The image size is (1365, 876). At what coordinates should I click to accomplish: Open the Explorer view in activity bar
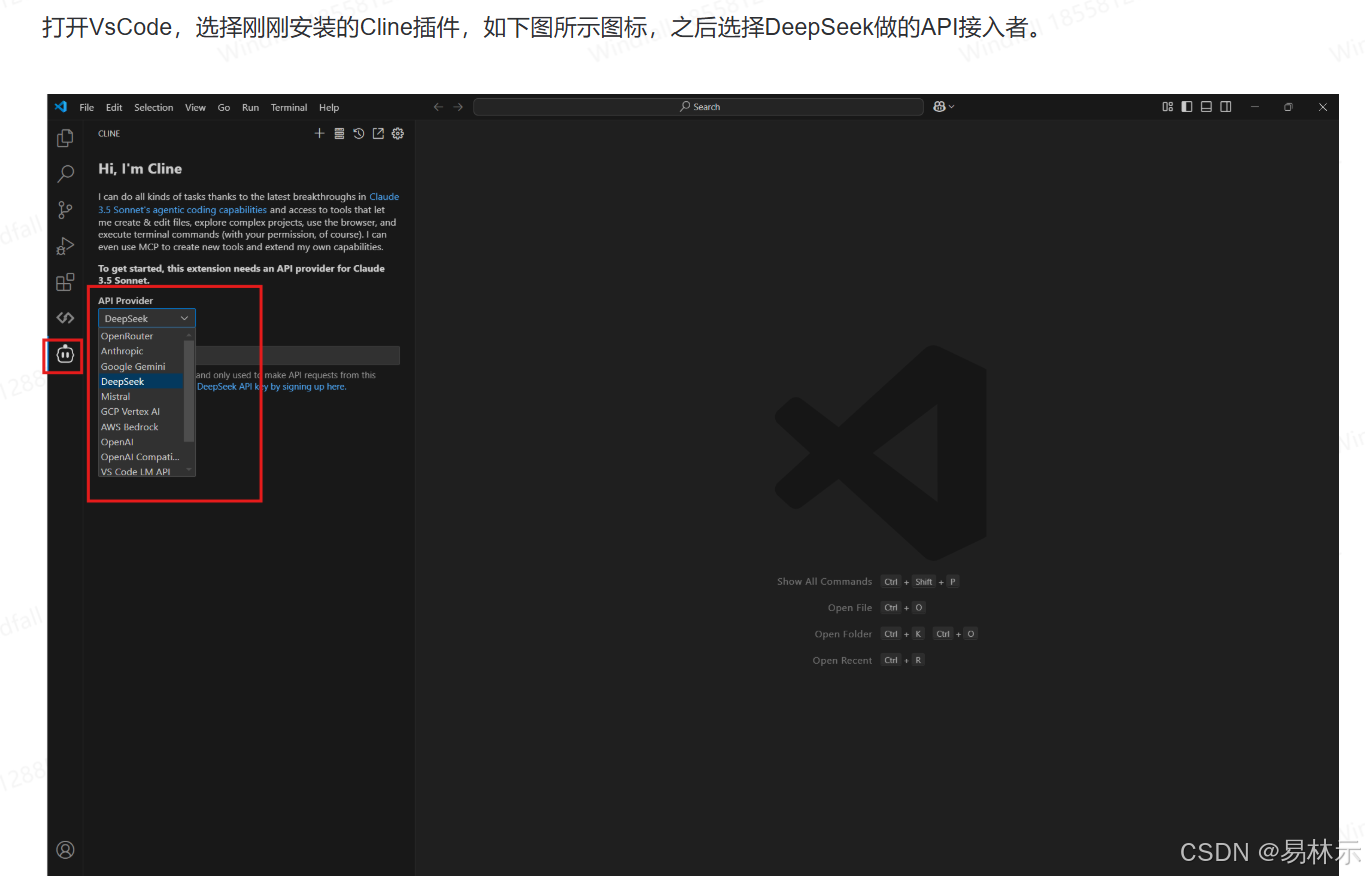[x=65, y=138]
